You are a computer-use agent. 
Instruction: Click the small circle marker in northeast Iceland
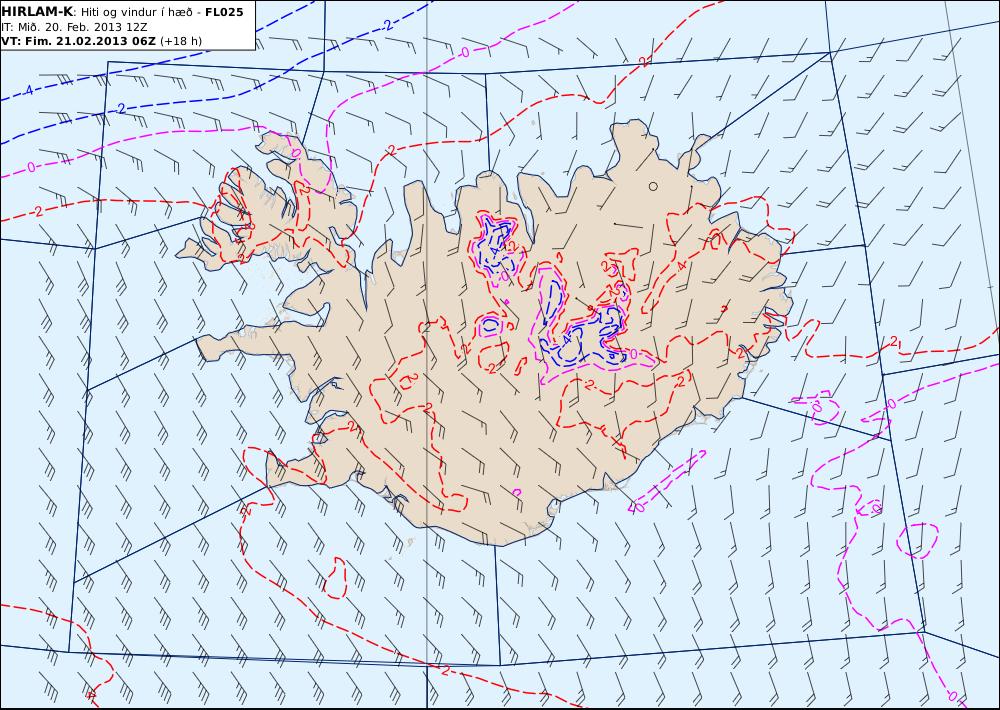pyautogui.click(x=652, y=186)
